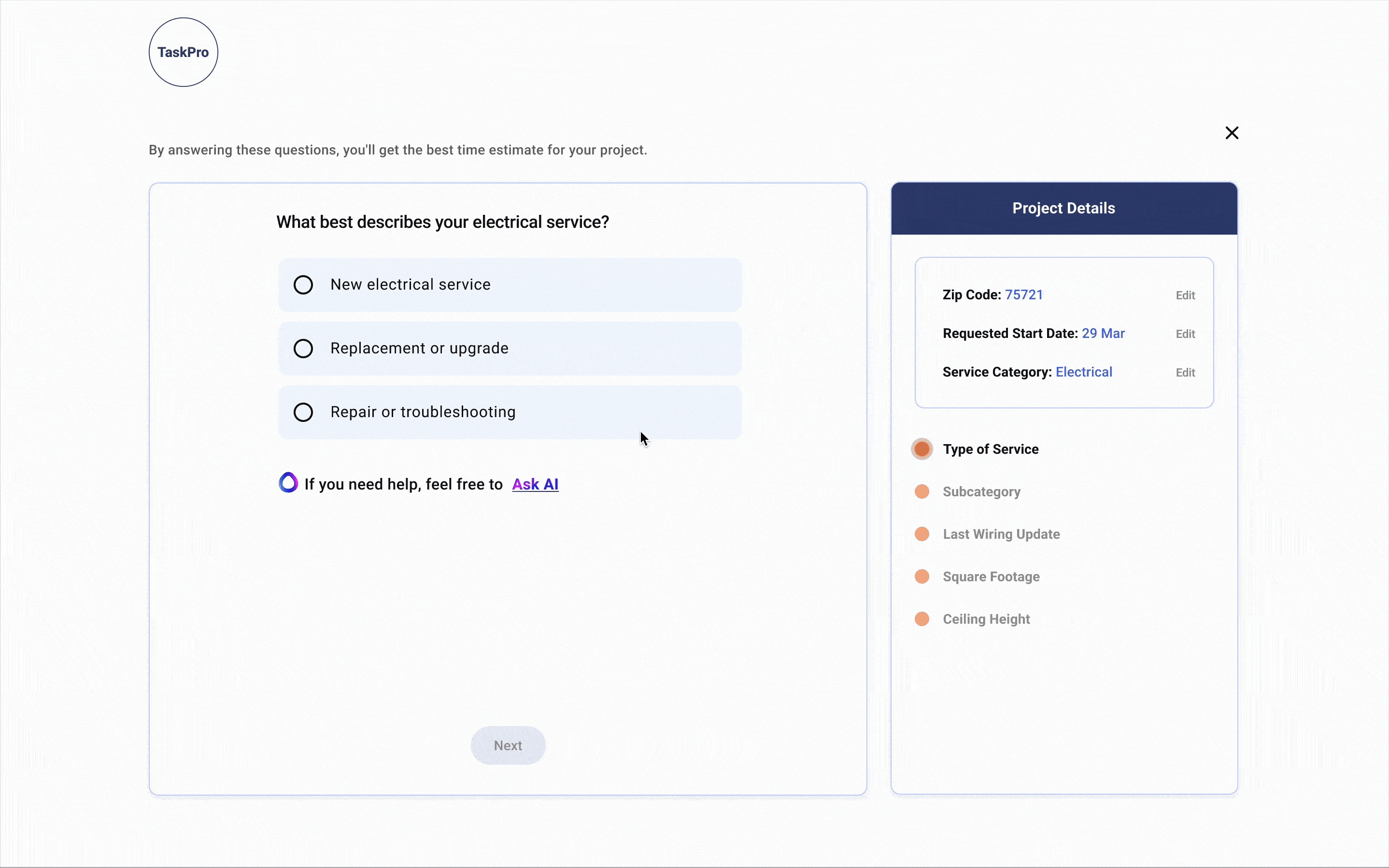Edit the Service Category
Image resolution: width=1389 pixels, height=868 pixels.
pyautogui.click(x=1185, y=372)
